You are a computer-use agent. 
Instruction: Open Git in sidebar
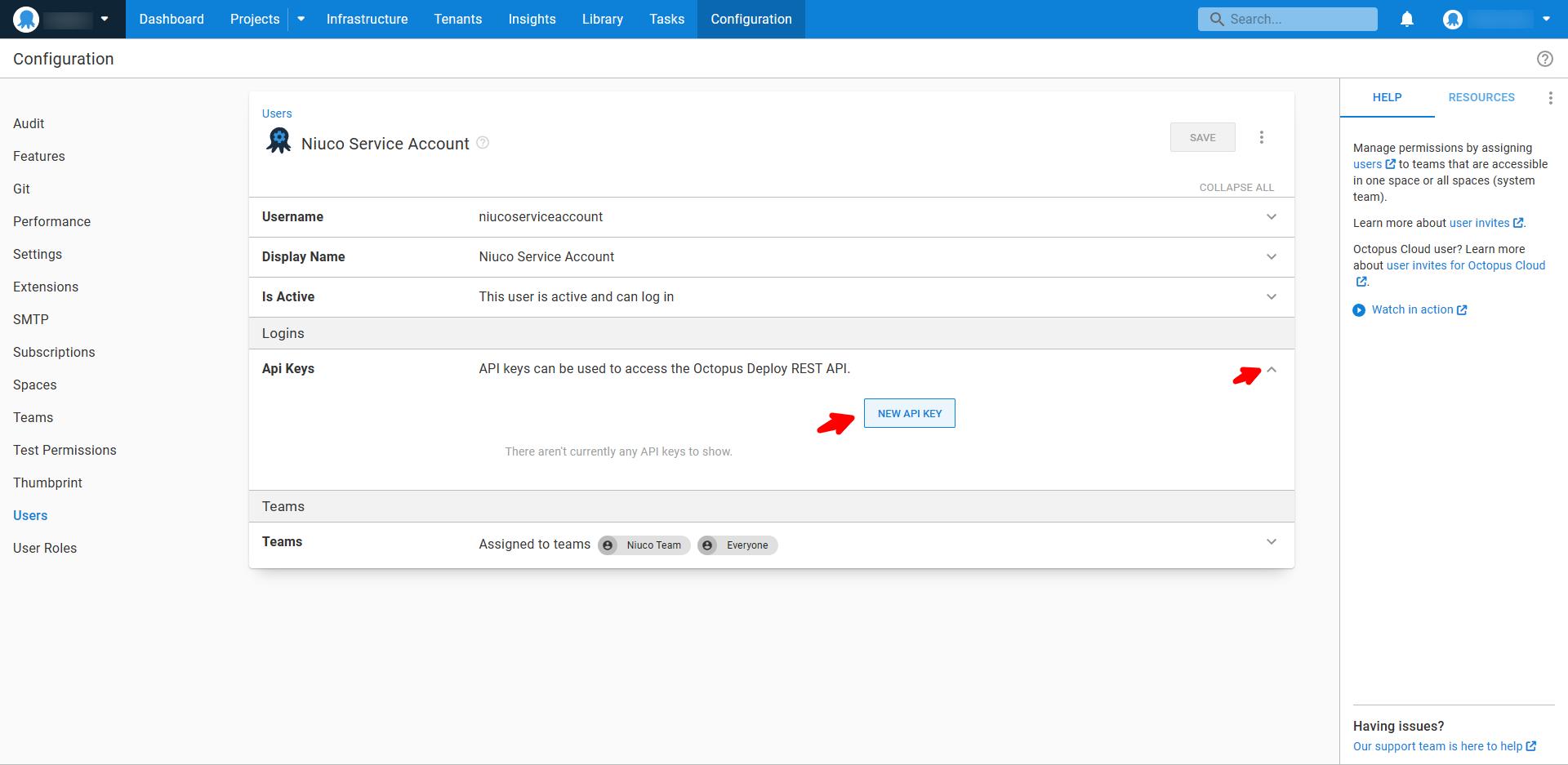pos(21,189)
